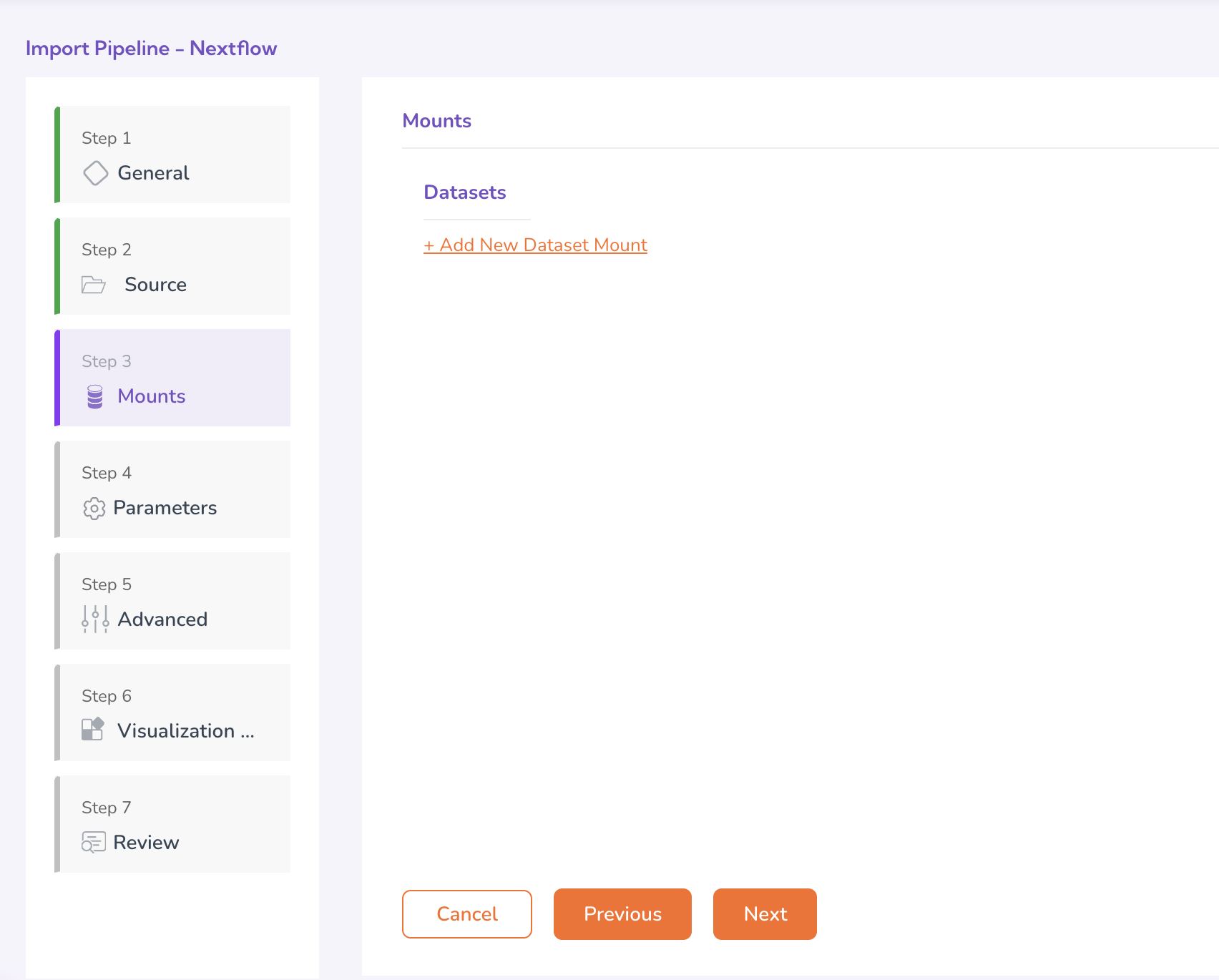
Task: Click the Review checklist icon
Action: (94, 842)
